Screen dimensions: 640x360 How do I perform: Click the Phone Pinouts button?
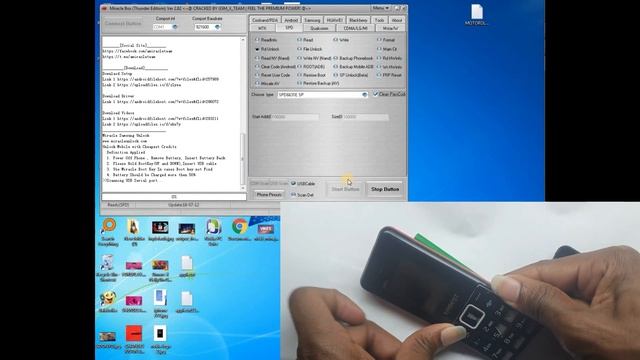(x=269, y=195)
